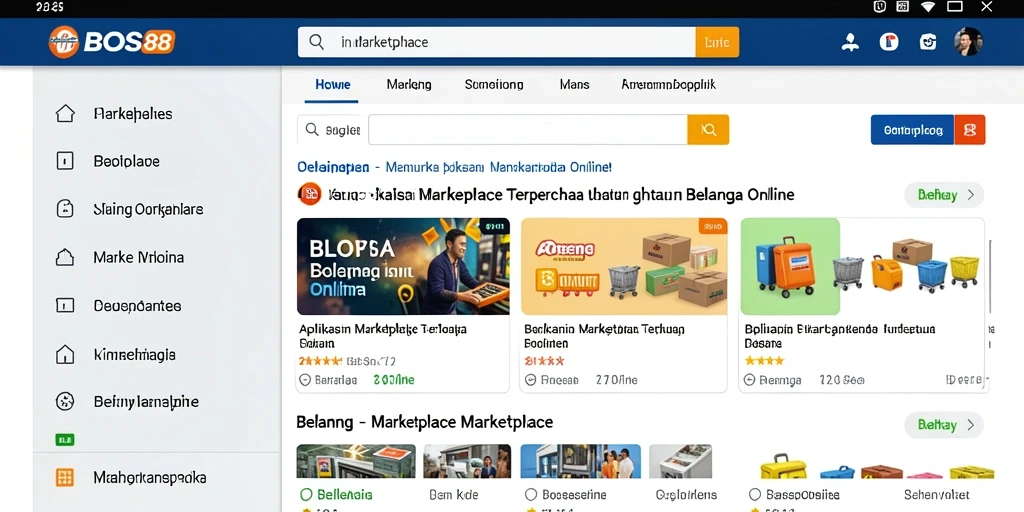This screenshot has height=512, width=1024.
Task: Click the circle icon beside Bemmga
Action: [750, 379]
